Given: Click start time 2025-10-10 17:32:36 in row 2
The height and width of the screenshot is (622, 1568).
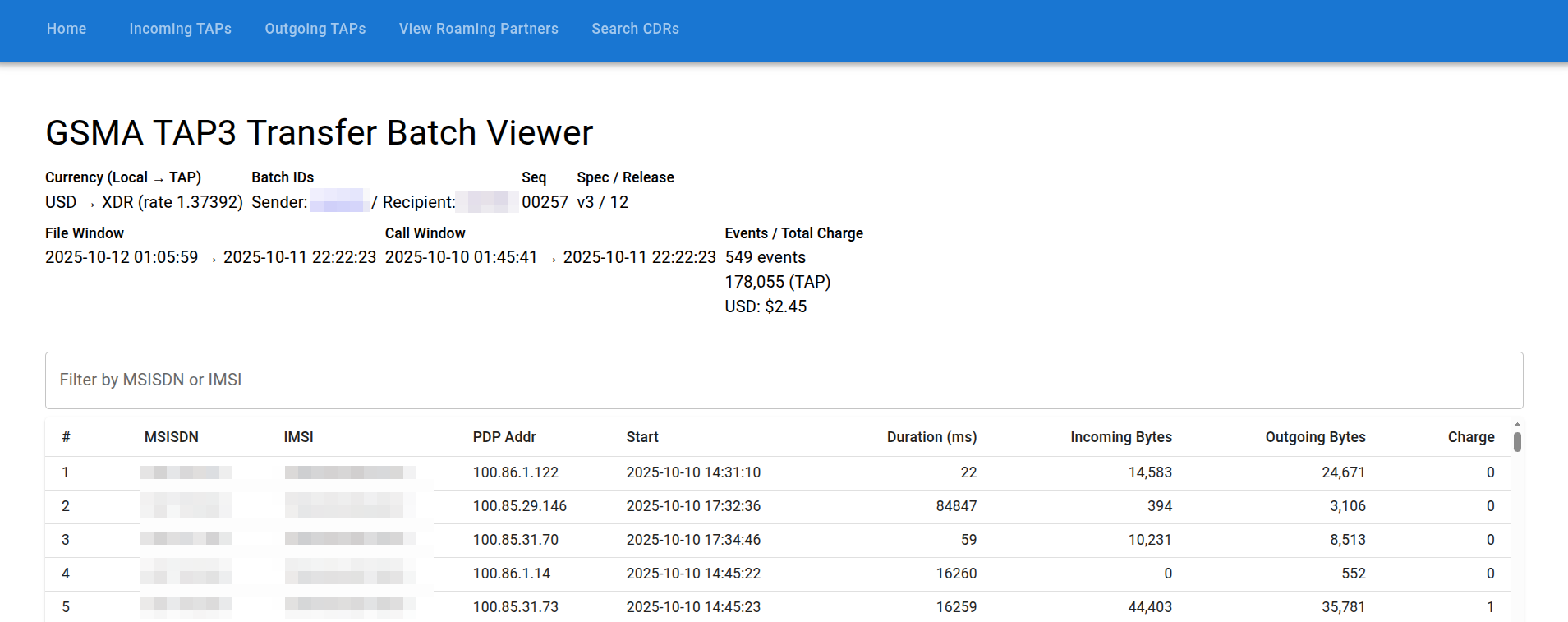Looking at the screenshot, I should point(692,506).
